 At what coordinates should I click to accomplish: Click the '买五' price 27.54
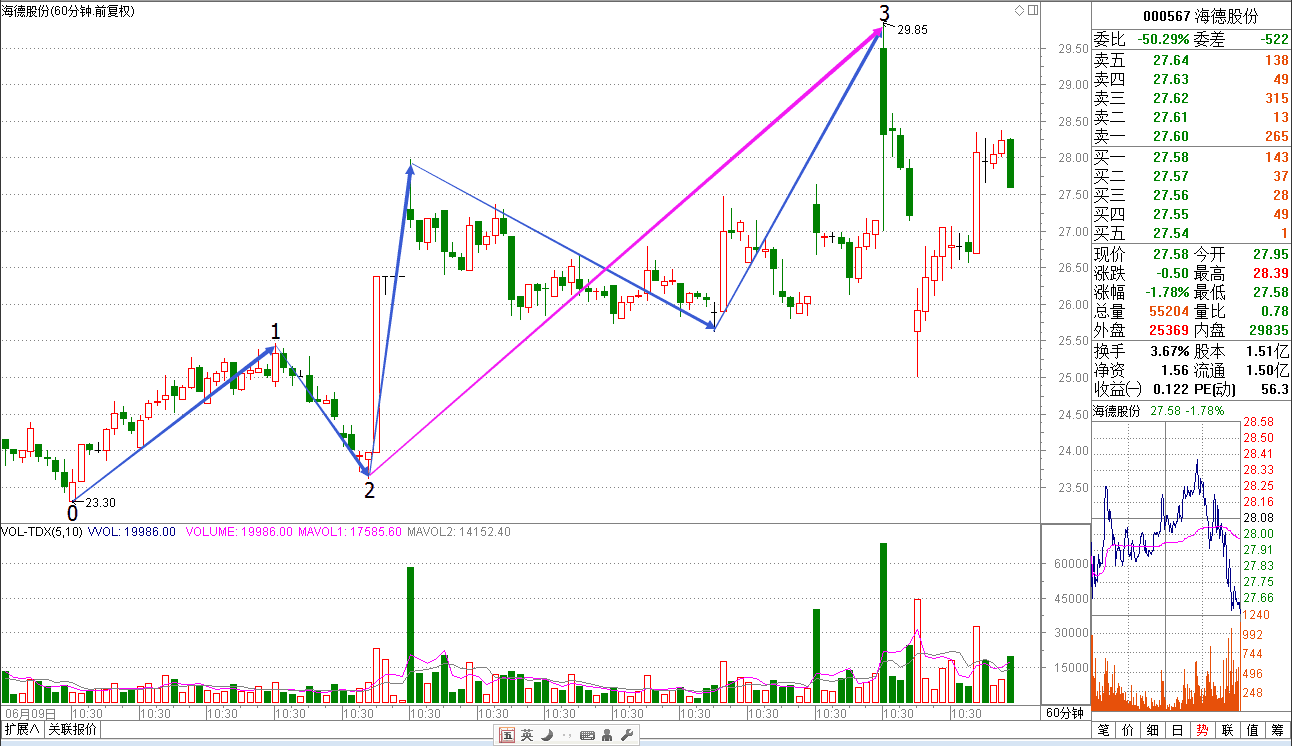tap(1171, 232)
